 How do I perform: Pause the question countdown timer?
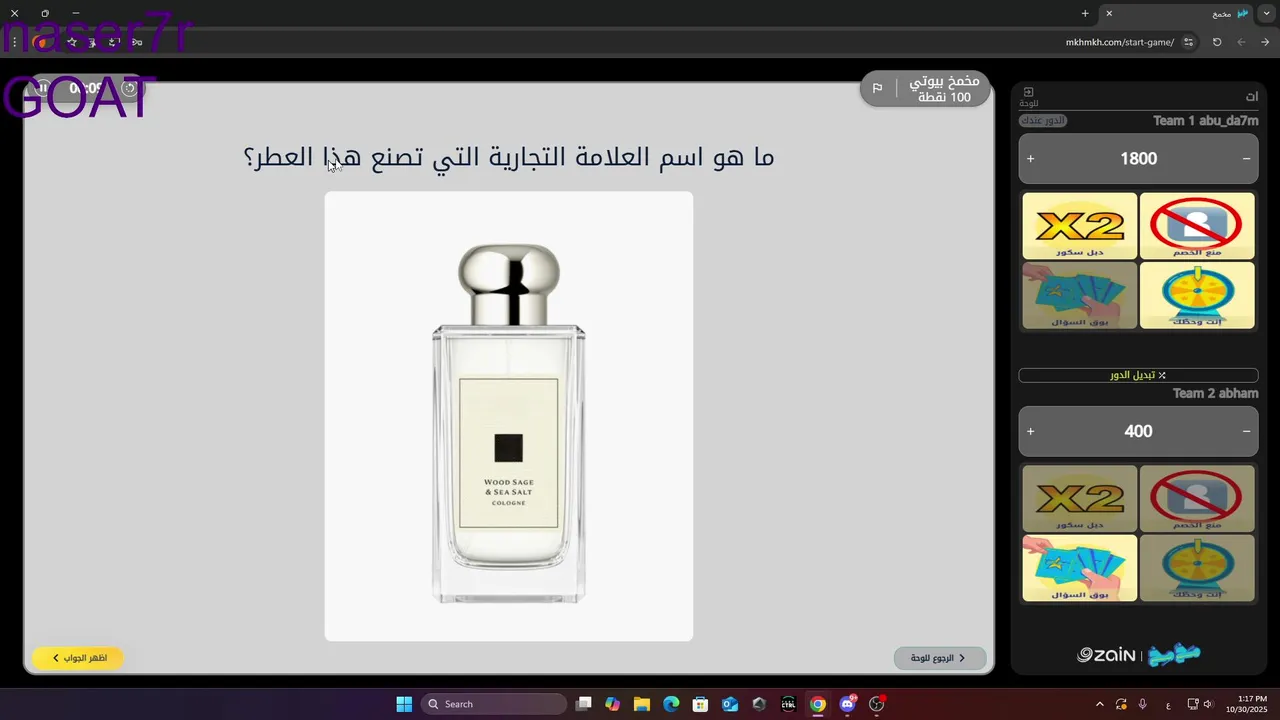click(x=43, y=89)
